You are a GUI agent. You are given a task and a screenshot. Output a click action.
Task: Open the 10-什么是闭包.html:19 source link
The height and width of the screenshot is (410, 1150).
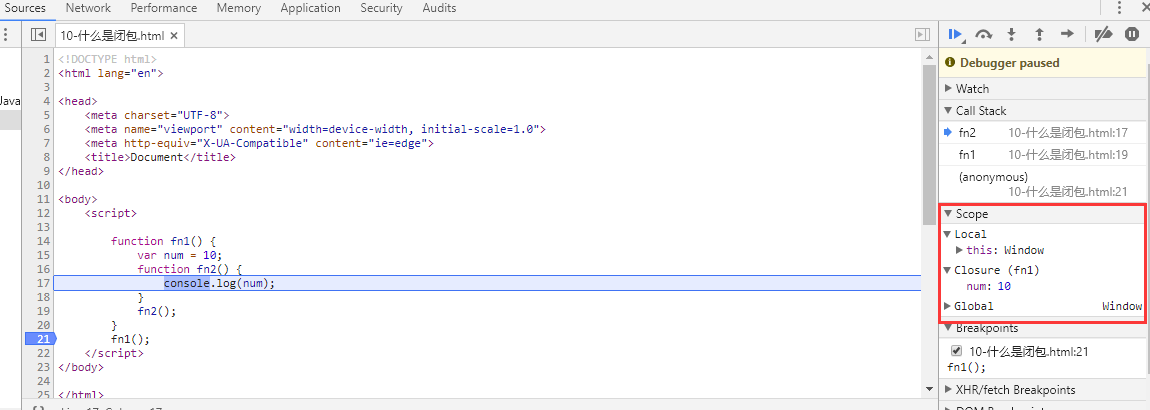[1068, 155]
